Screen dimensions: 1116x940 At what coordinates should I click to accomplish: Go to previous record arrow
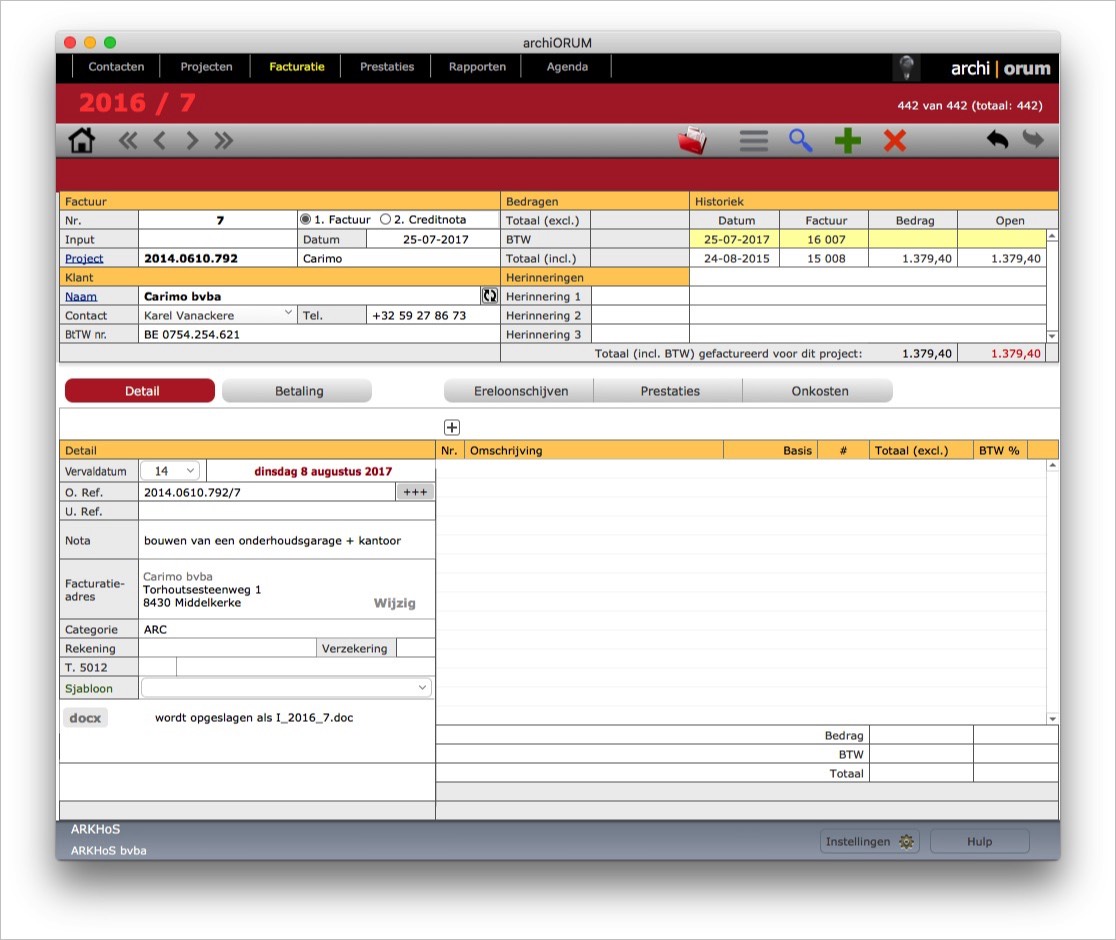tap(160, 140)
